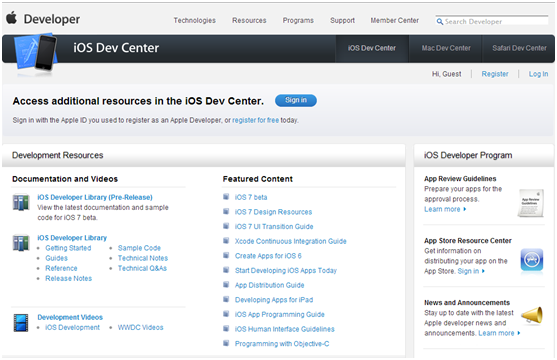Viewport: 557px width, 360px height.
Task: Open iOS Developer Library (Pre-Release) link
Action: 95,197
